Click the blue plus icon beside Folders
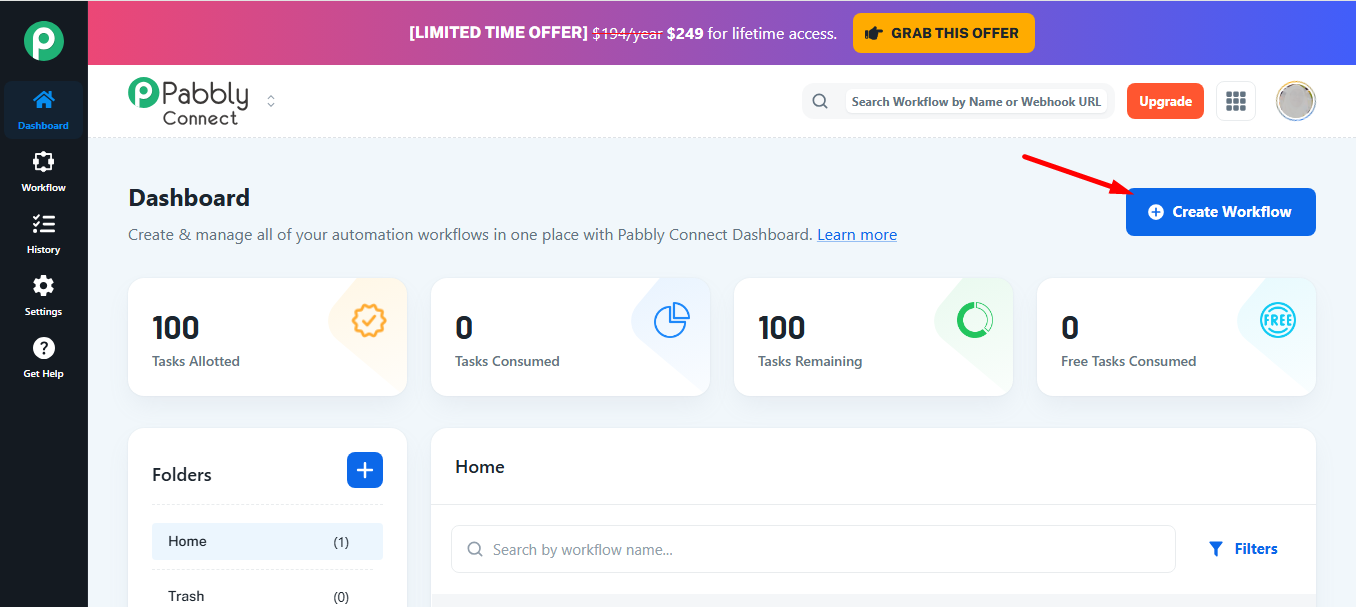Screen dimensions: 1356x607 (x=365, y=470)
